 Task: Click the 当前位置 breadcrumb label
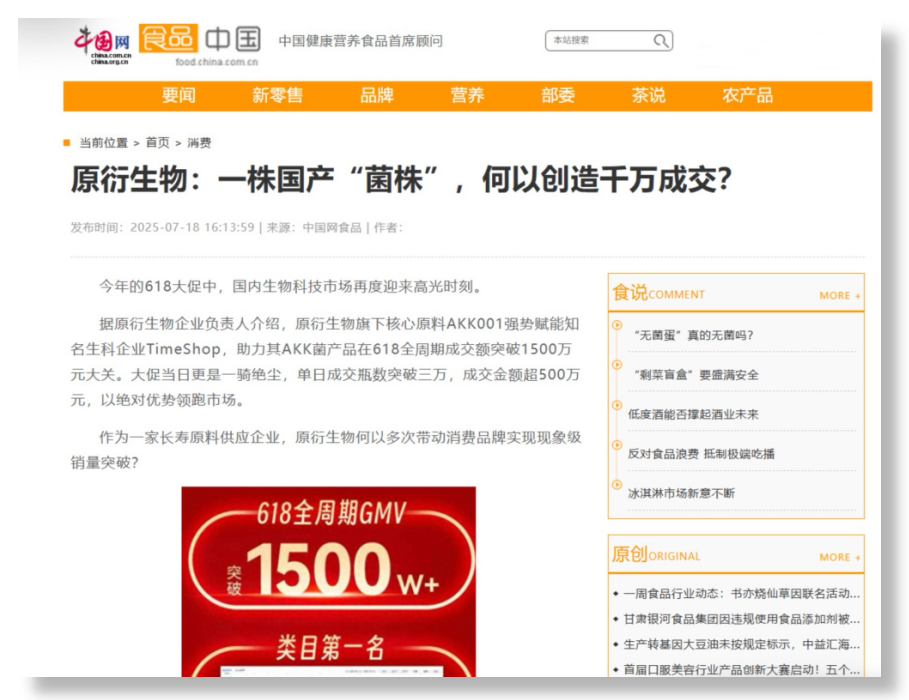103,143
